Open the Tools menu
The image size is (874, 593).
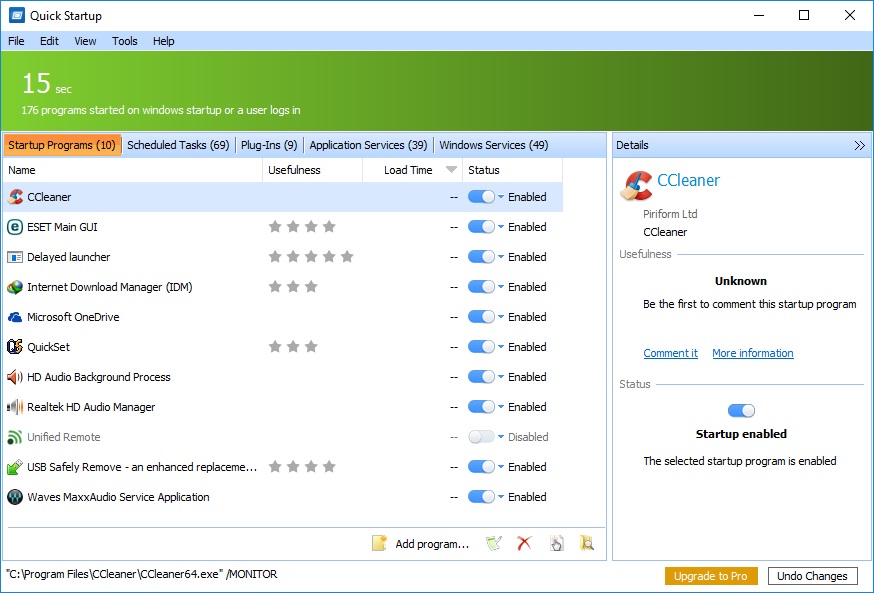click(125, 41)
